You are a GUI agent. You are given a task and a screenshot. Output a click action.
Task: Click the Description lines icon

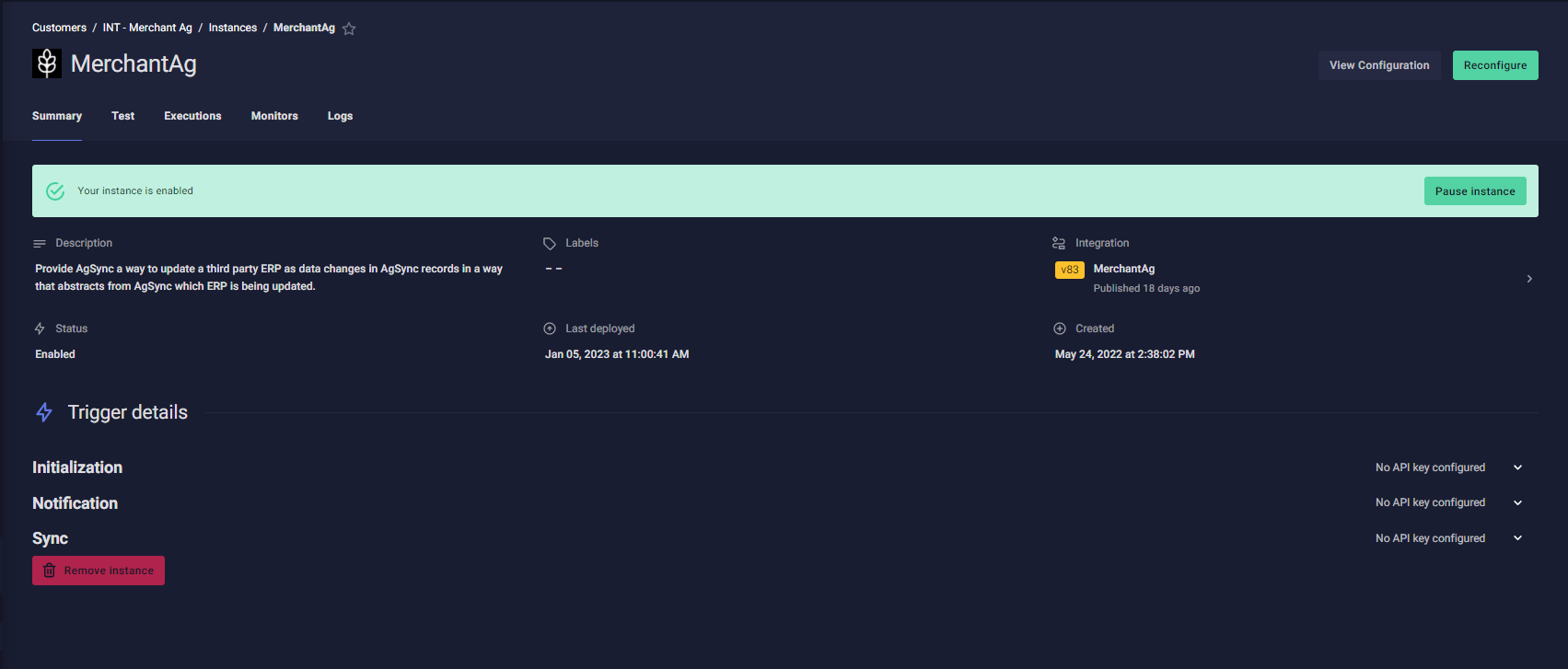pyautogui.click(x=40, y=244)
